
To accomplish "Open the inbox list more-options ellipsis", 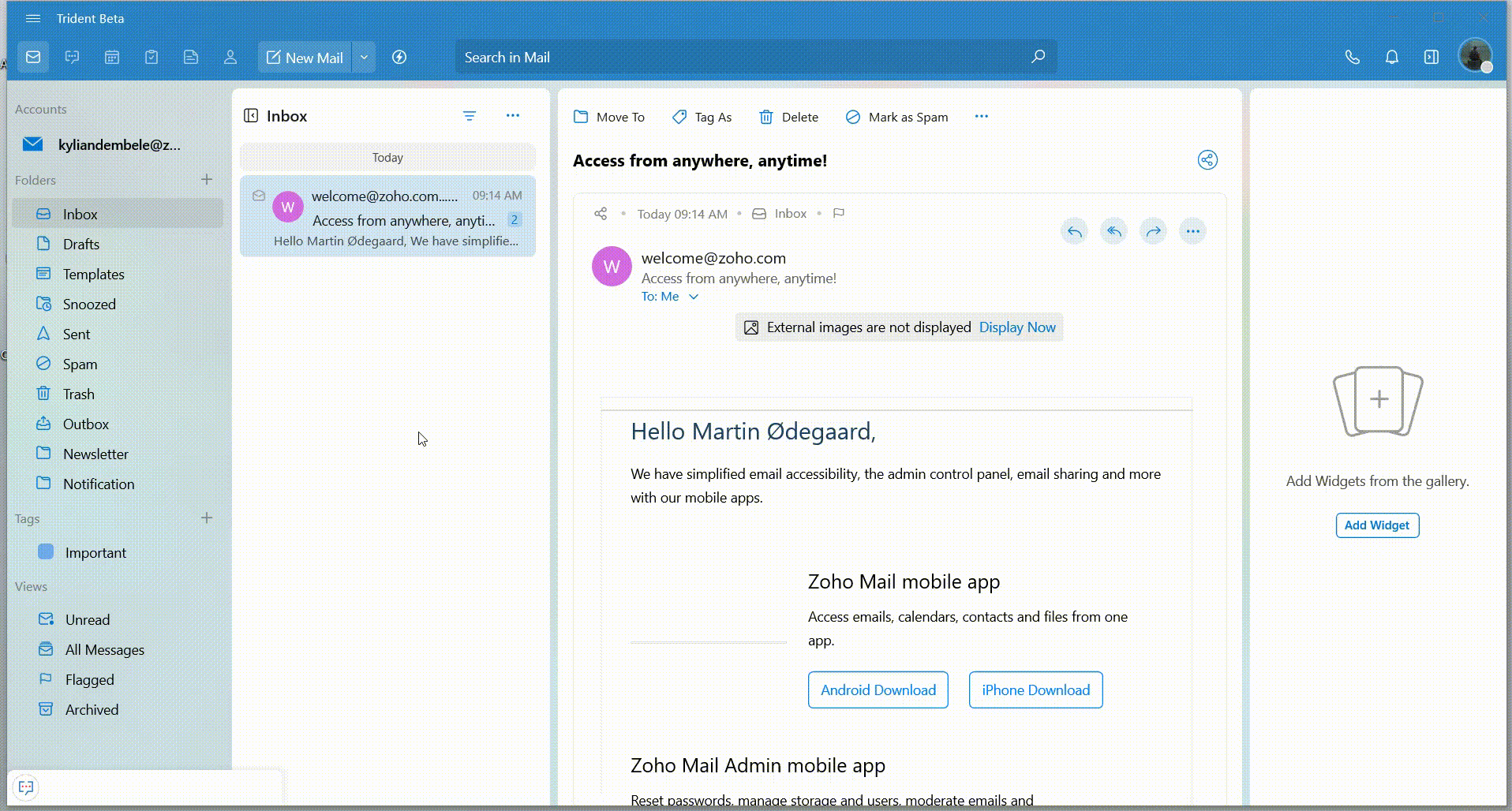I will (x=513, y=115).
